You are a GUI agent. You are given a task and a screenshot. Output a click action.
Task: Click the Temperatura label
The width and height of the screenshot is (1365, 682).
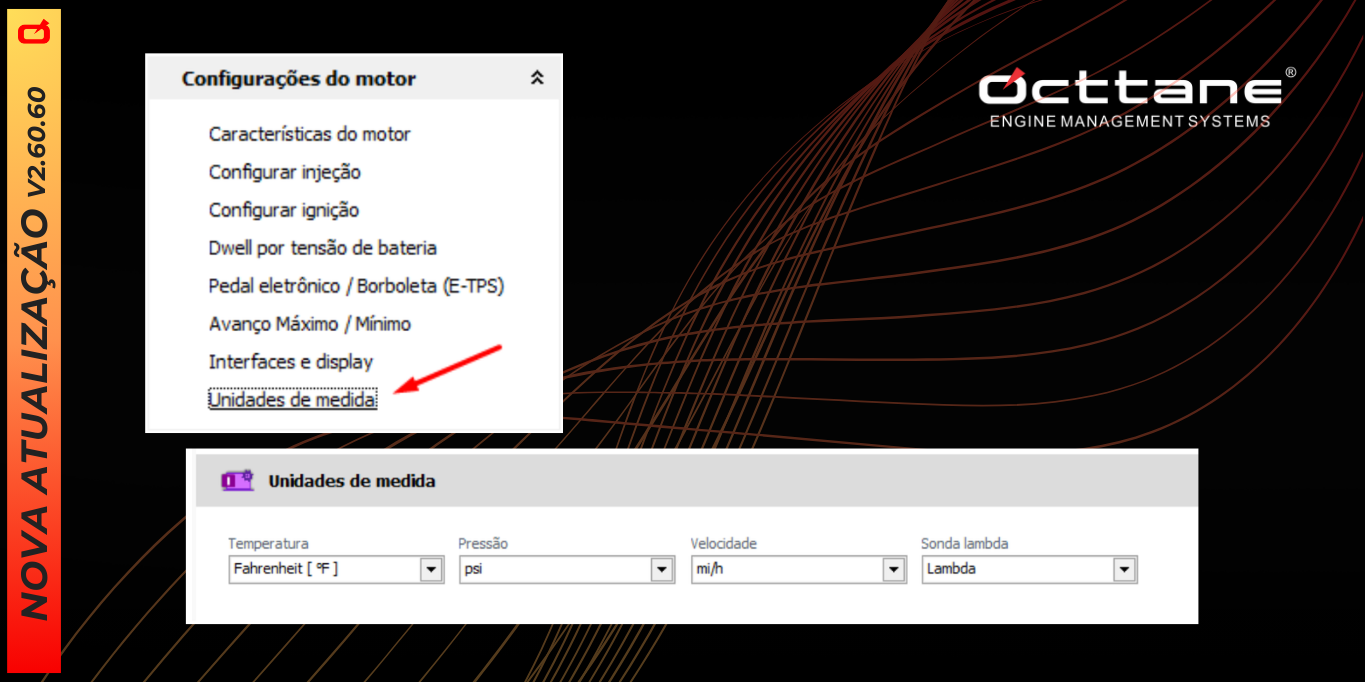[x=269, y=544]
